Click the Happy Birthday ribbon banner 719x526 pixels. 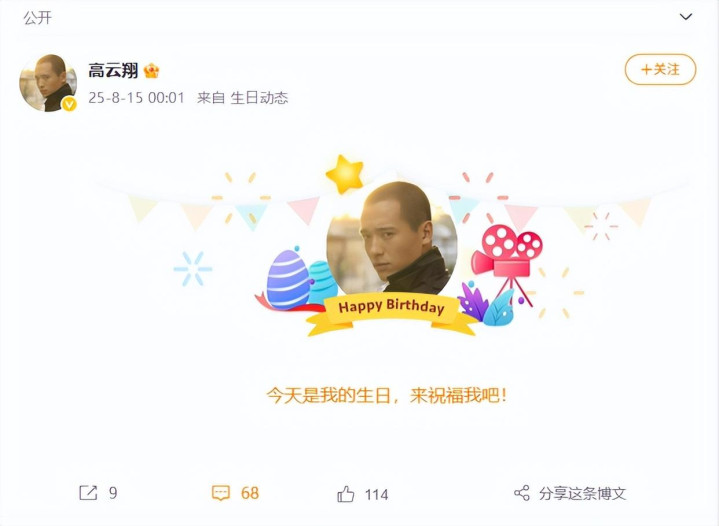391,312
